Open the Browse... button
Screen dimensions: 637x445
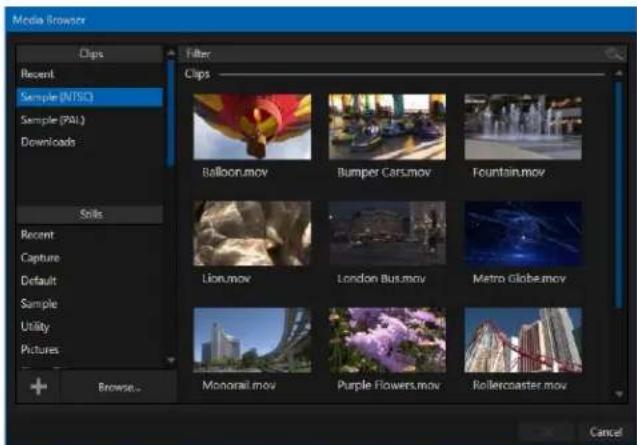pos(119,387)
